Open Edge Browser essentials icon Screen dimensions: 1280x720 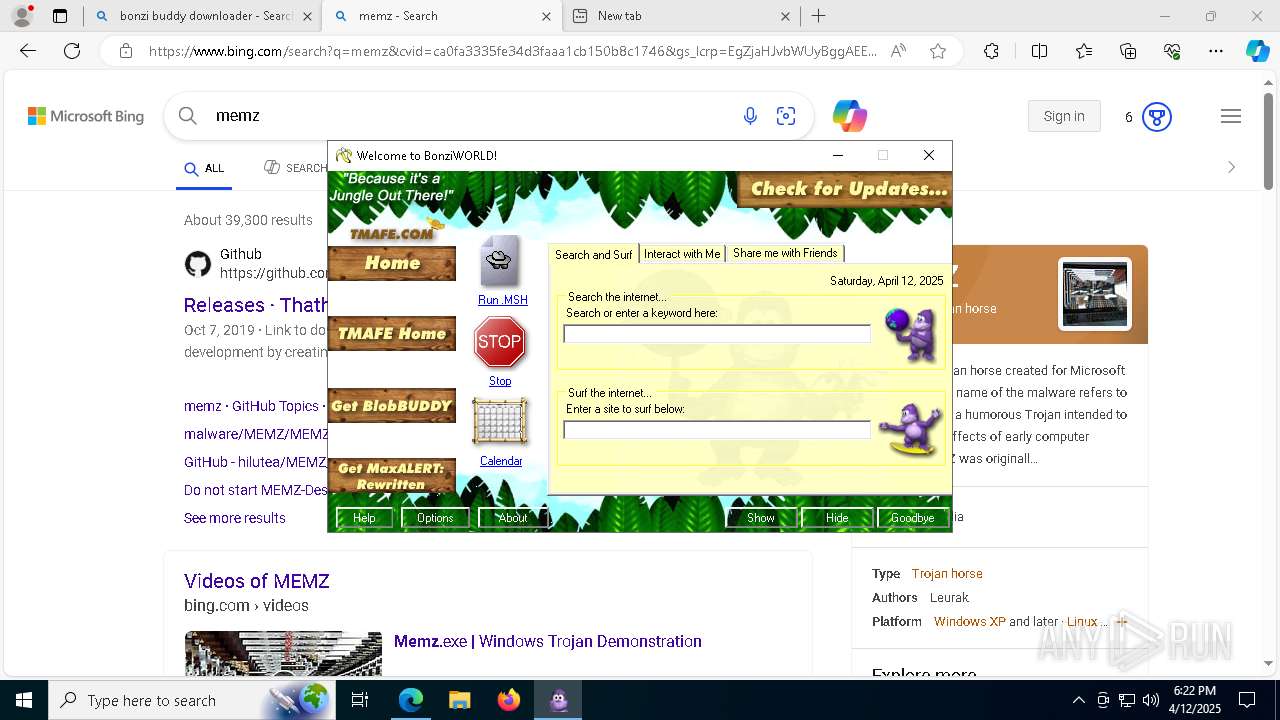tap(1172, 51)
